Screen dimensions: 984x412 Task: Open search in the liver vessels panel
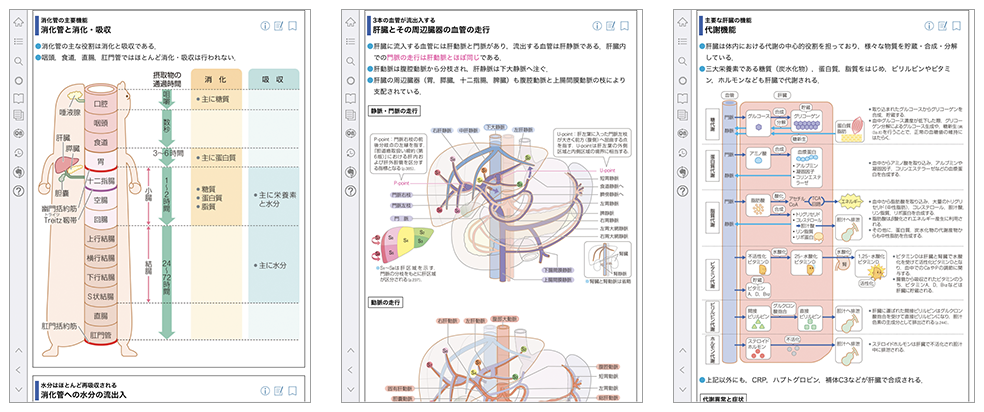click(x=351, y=61)
